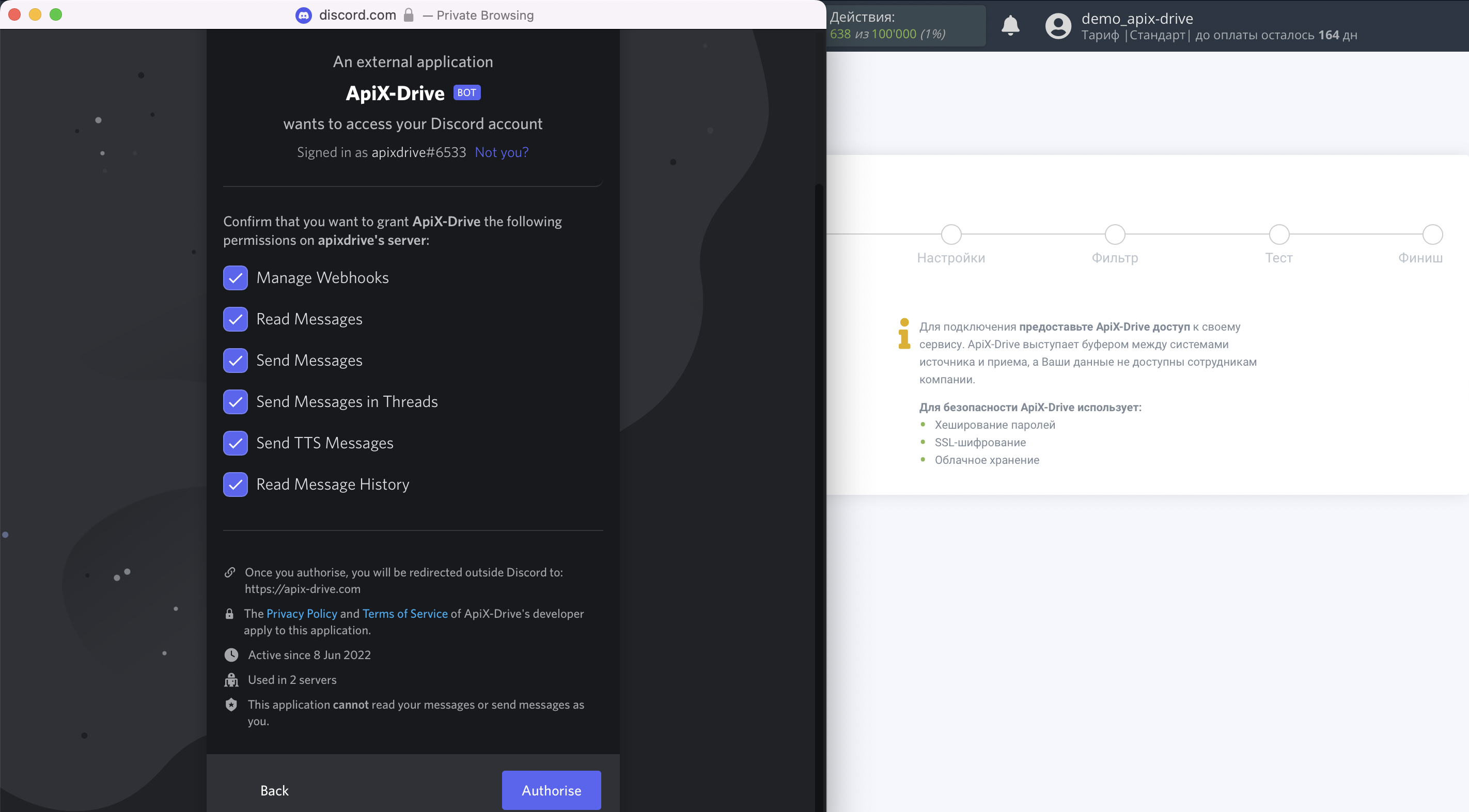Click the 'Хеширование паролей' list item
Screen dimensions: 1469x812
994,425
